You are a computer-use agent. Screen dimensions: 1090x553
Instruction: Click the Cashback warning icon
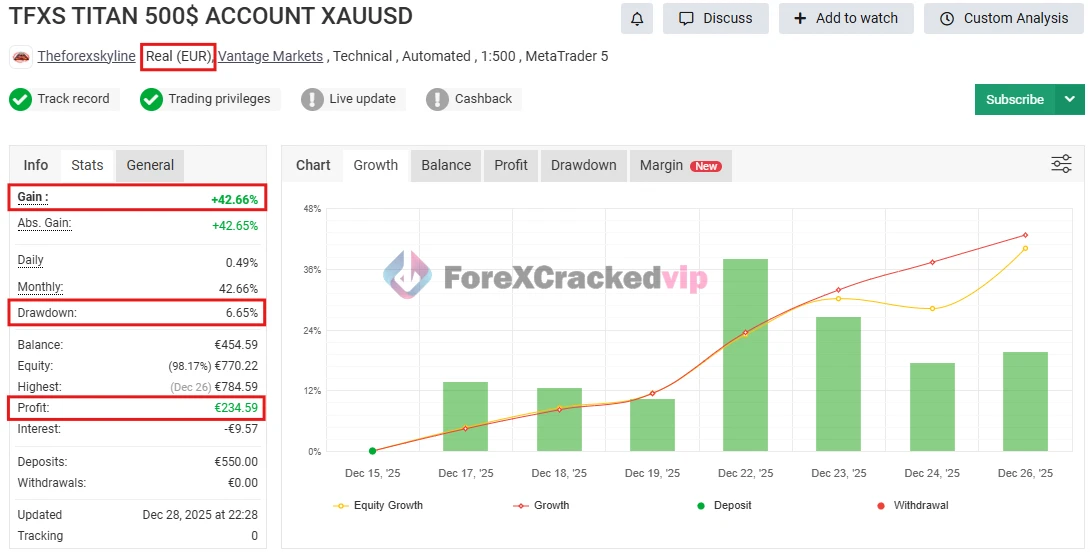[437, 99]
